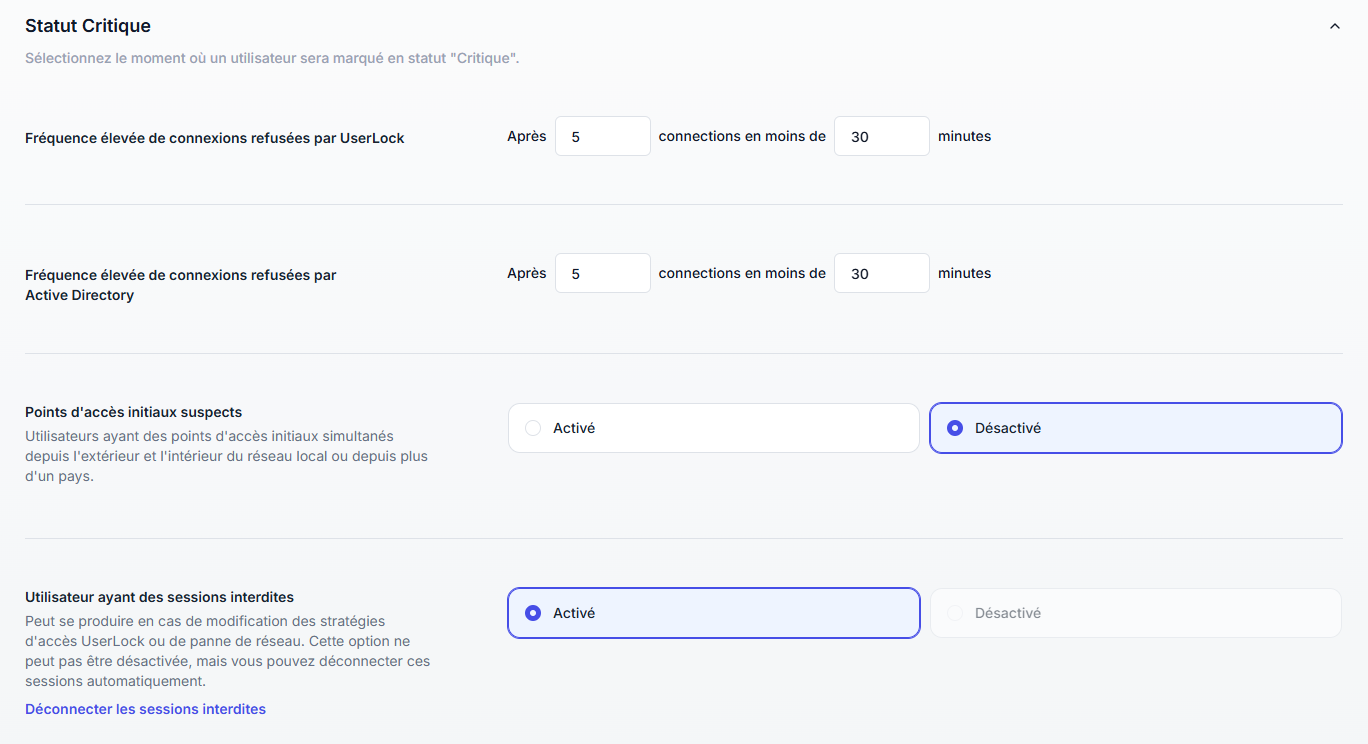Focus the UserLock refused connections count field
The image size is (1368, 744).
tap(602, 137)
